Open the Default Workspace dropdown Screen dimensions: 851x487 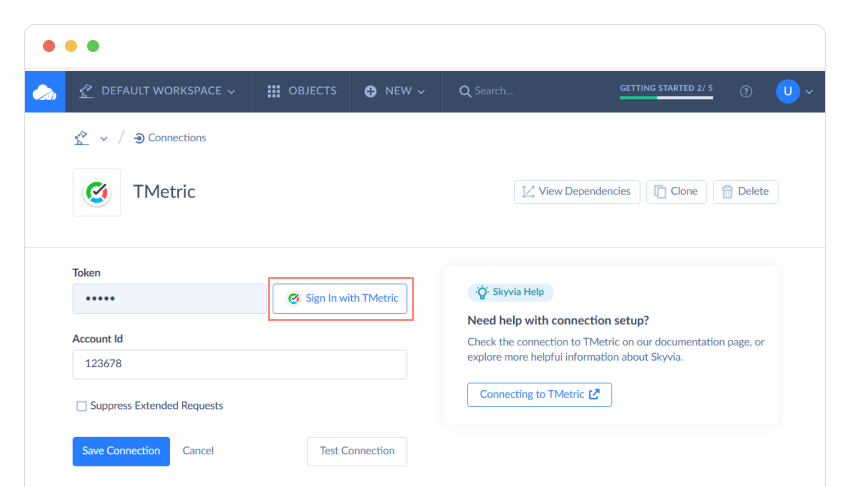tap(158, 91)
